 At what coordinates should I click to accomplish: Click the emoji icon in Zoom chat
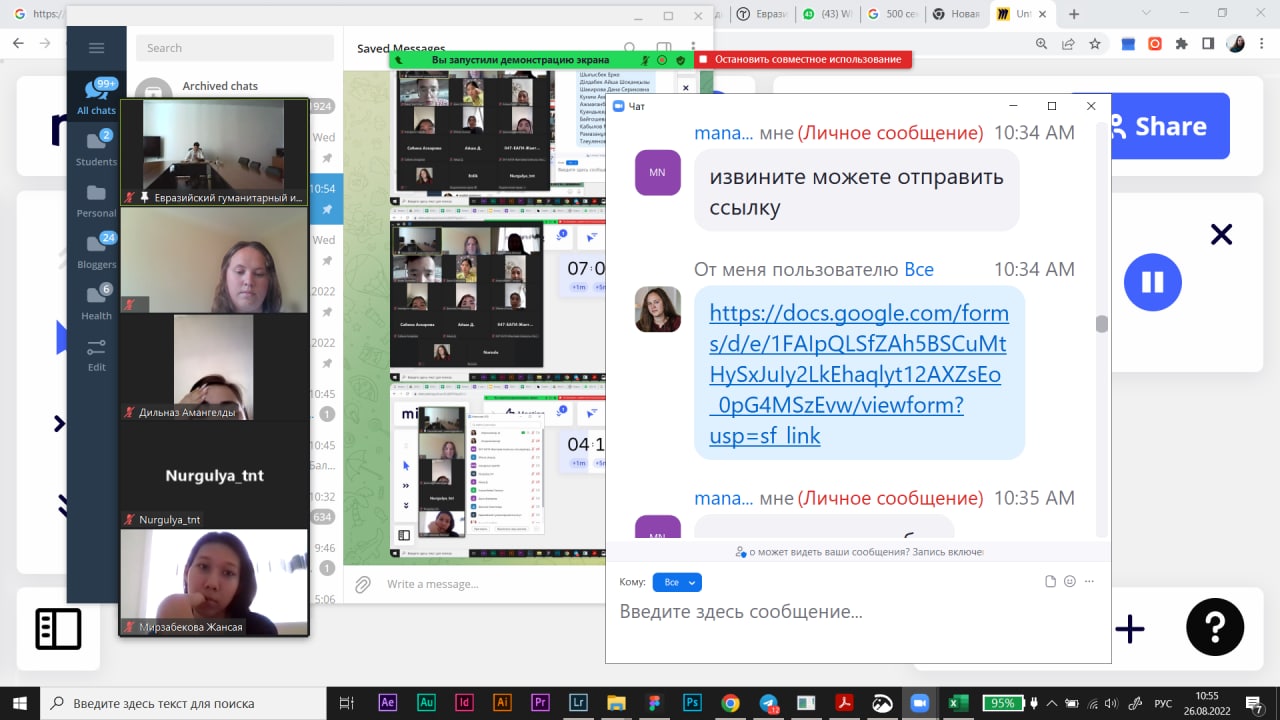[x=1069, y=582]
